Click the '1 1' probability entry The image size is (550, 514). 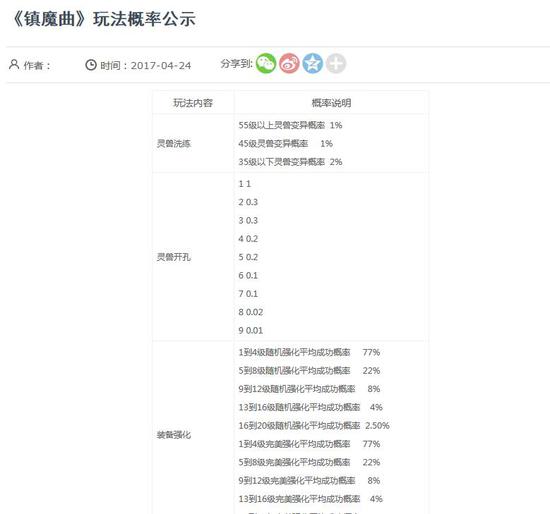[x=245, y=184]
